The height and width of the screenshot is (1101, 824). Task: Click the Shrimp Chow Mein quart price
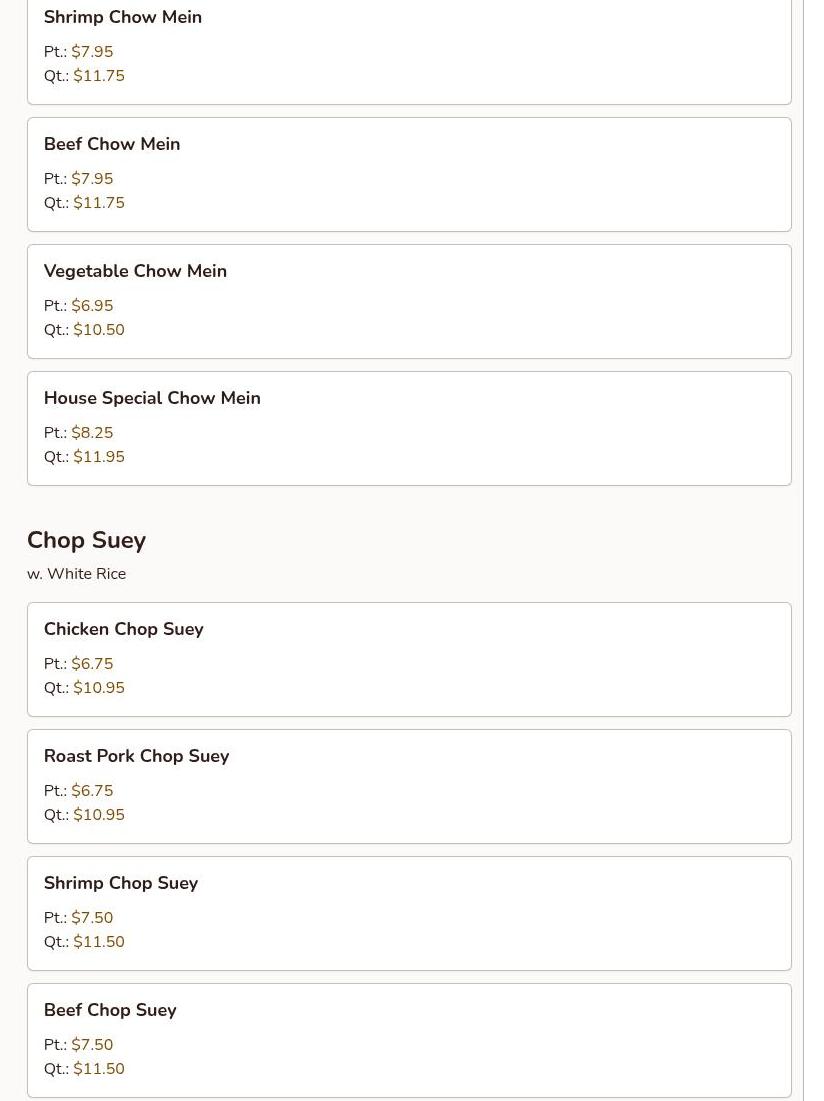coord(98,76)
